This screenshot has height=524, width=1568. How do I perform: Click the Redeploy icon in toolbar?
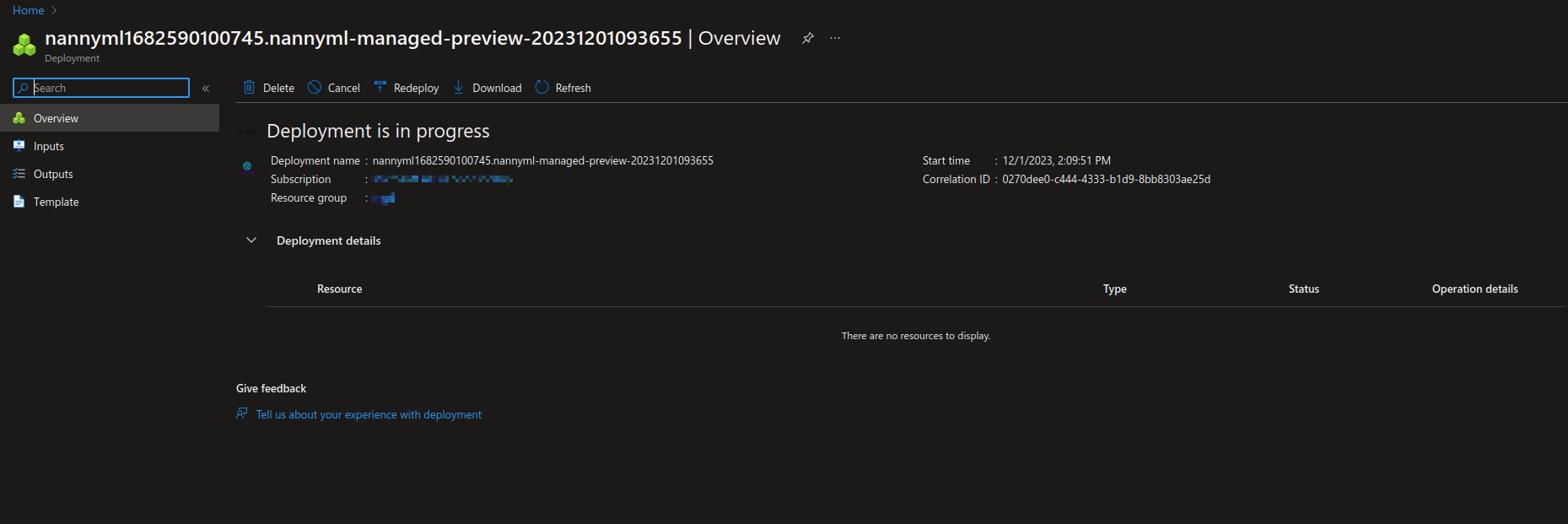tap(380, 87)
